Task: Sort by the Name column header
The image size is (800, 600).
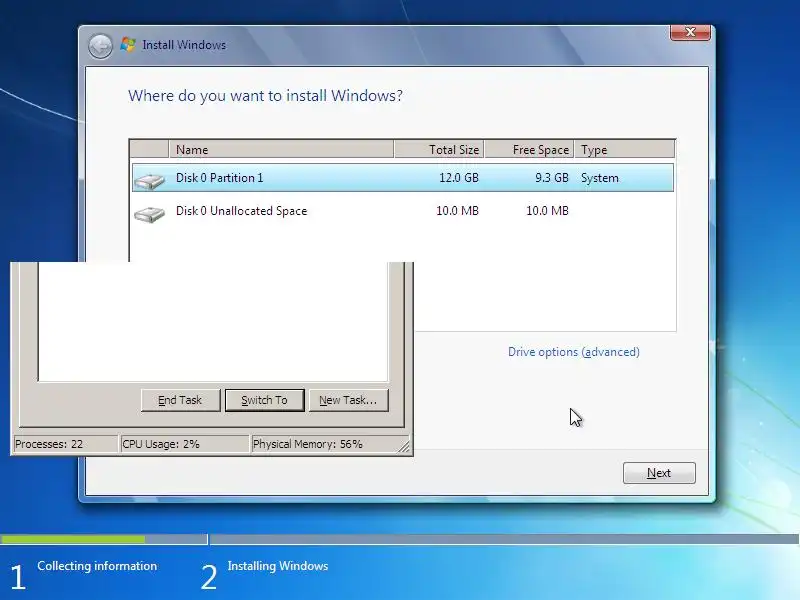Action: (281, 149)
